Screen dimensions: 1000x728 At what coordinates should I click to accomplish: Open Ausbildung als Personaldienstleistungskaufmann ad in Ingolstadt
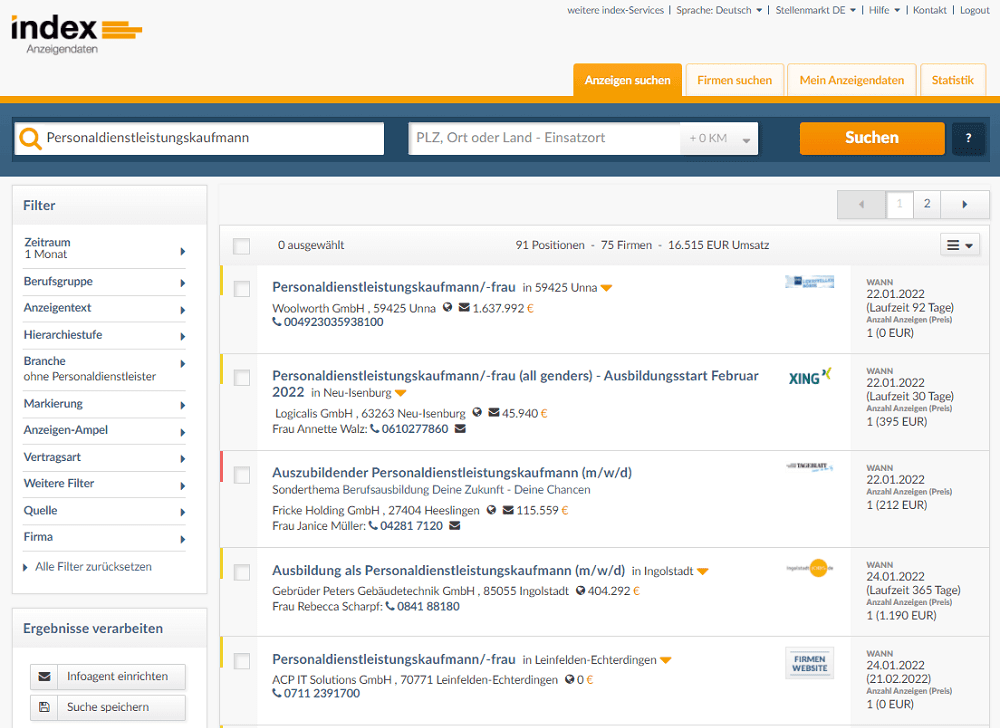(449, 571)
